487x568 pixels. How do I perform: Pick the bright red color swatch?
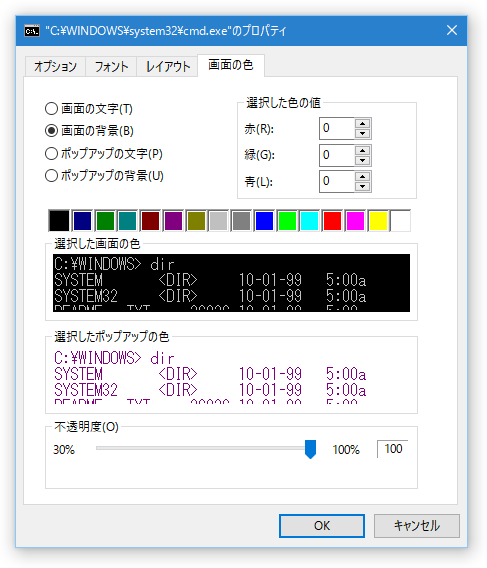tap(332, 221)
